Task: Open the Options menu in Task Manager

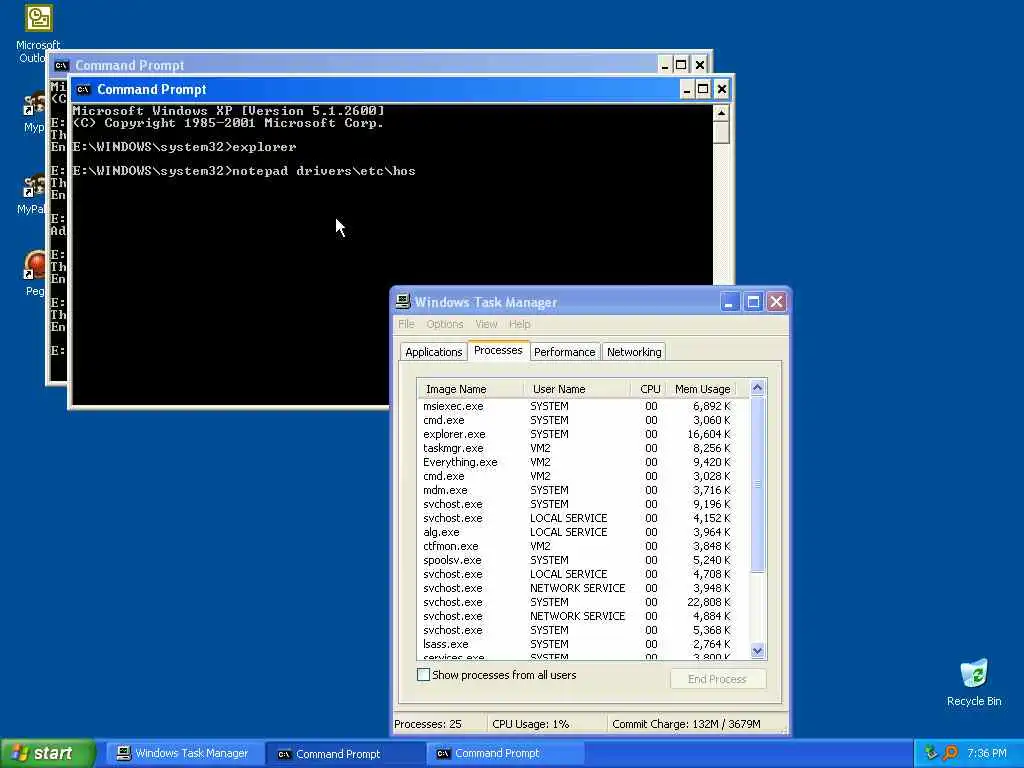Action: click(445, 324)
